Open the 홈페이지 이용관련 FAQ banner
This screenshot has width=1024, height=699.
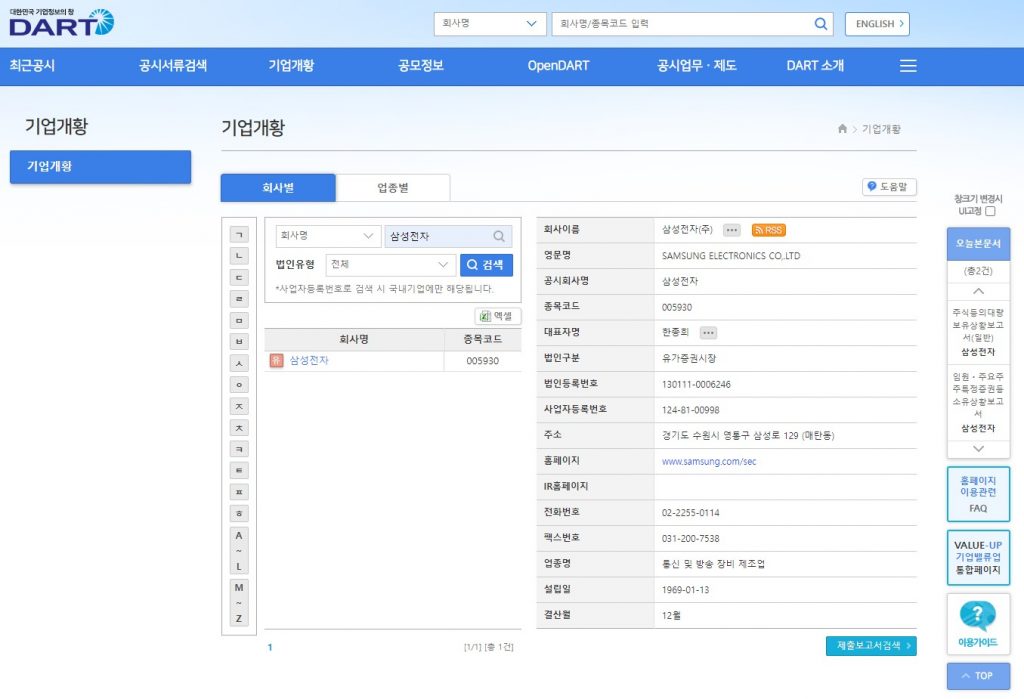[x=978, y=494]
